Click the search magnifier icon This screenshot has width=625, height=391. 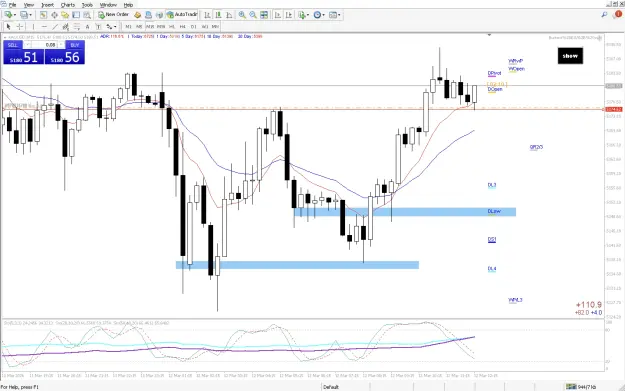[x=605, y=15]
